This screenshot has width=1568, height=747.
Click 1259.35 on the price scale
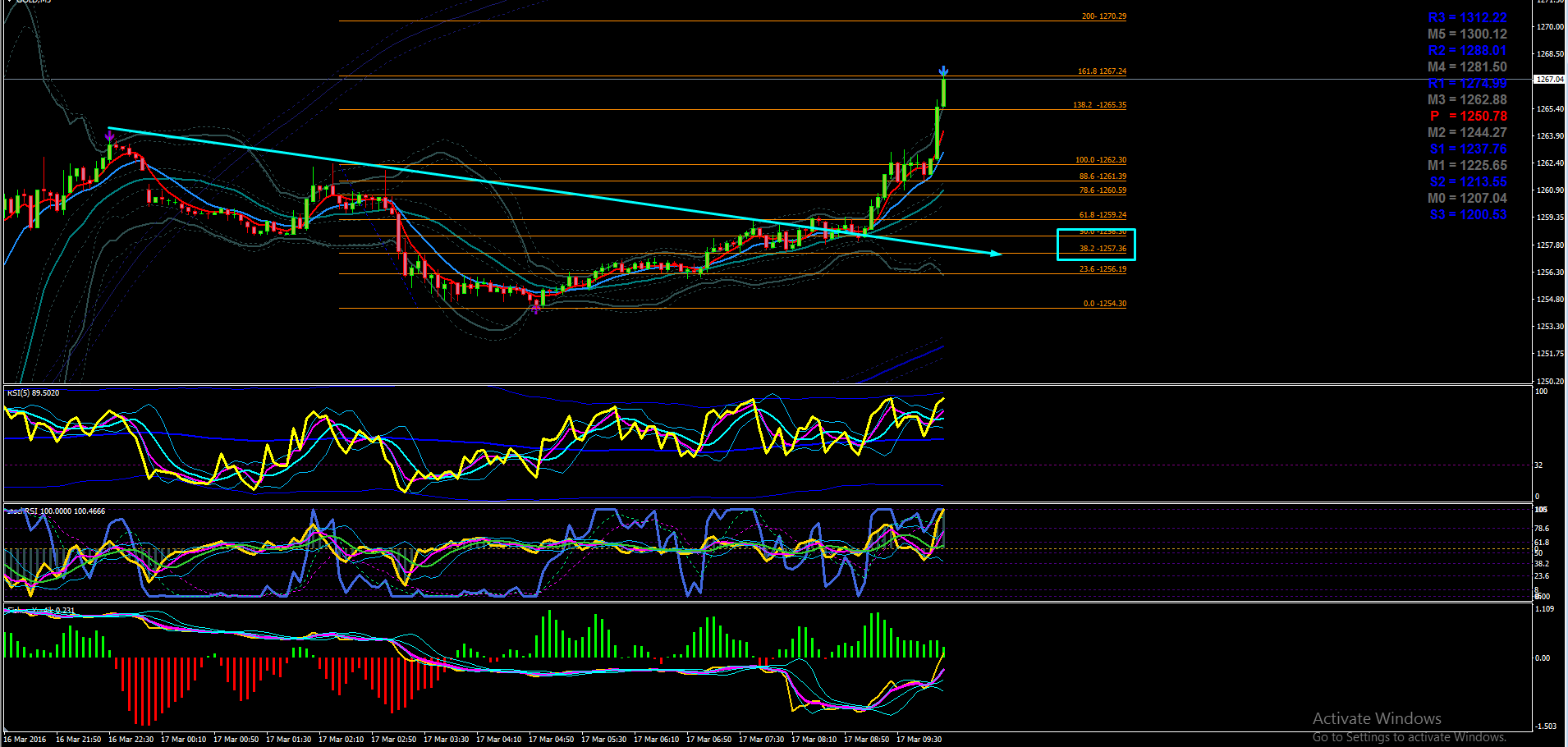[1550, 218]
